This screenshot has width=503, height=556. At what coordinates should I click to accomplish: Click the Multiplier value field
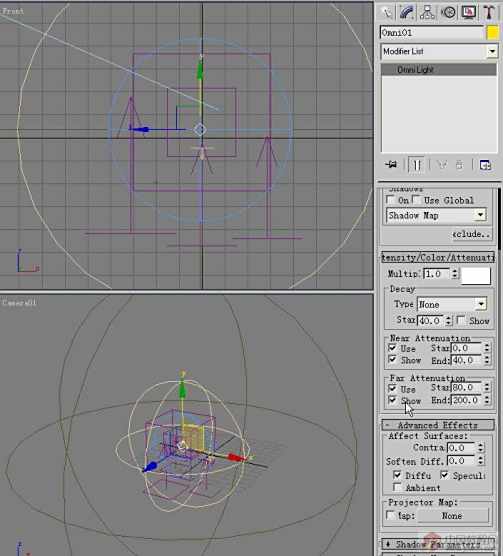click(x=437, y=274)
